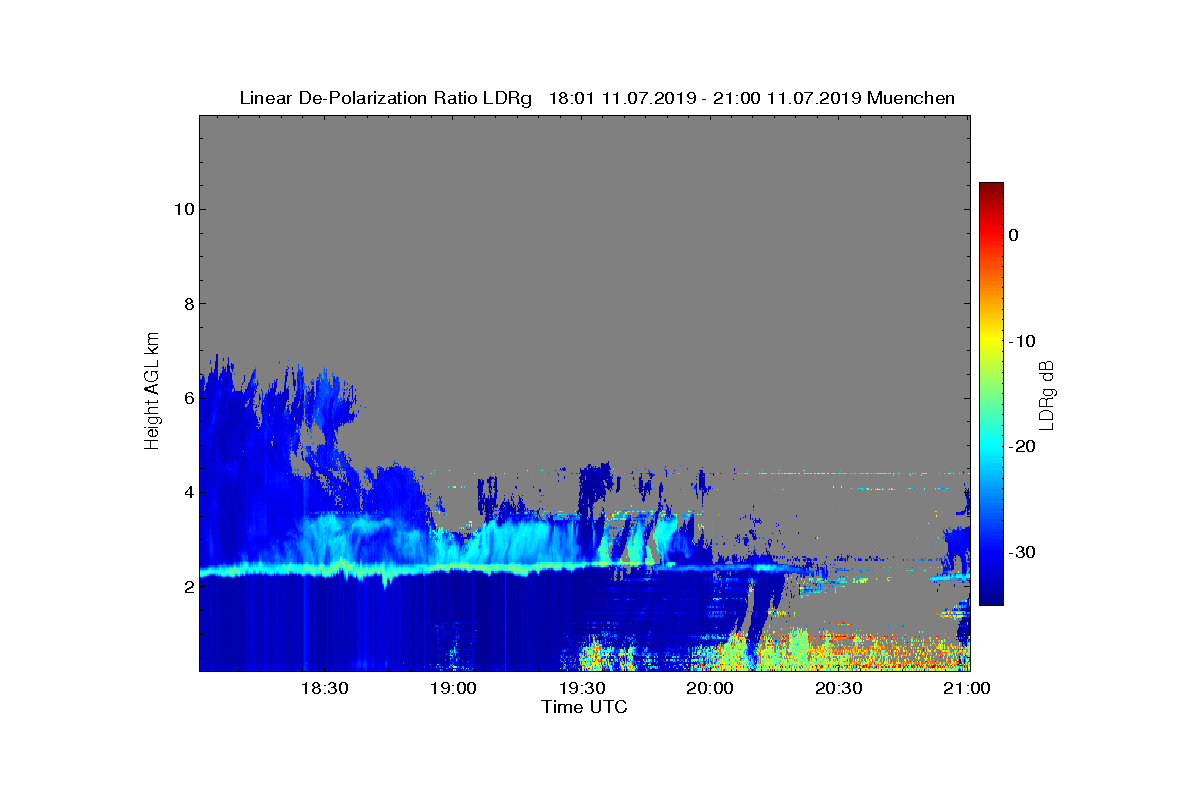Click the 'Time UTC' axis label
The width and height of the screenshot is (1200, 800).
[585, 707]
